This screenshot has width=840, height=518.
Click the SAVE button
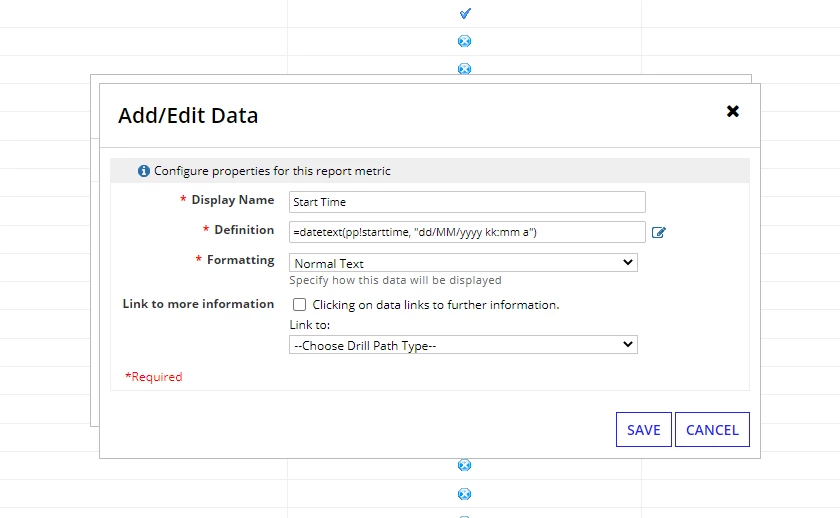pyautogui.click(x=643, y=430)
